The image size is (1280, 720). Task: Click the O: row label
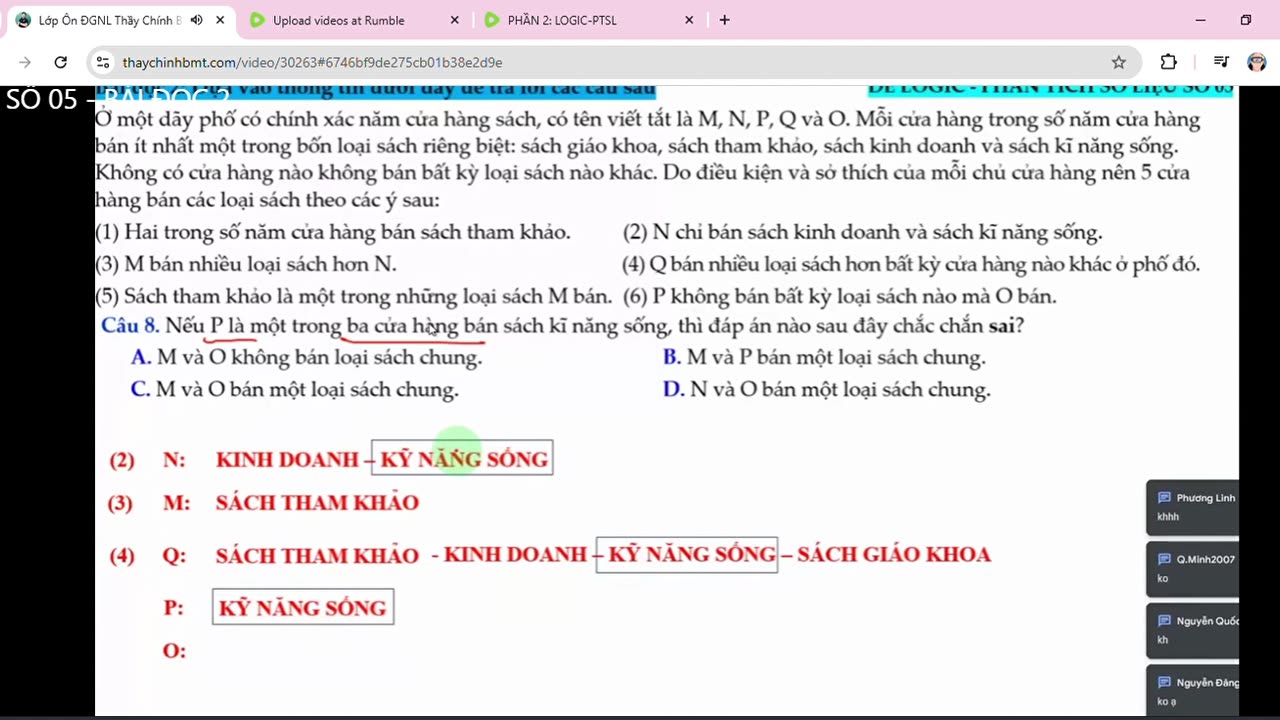pyautogui.click(x=174, y=651)
